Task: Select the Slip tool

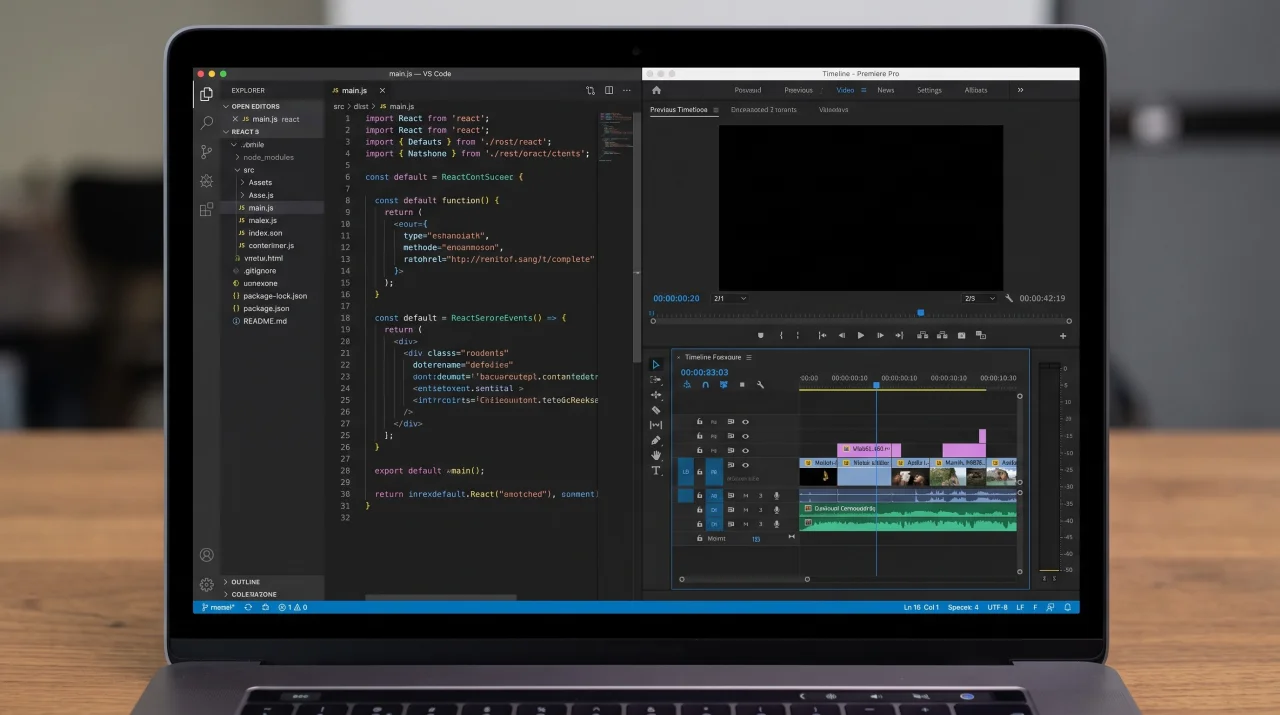Action: (656, 425)
